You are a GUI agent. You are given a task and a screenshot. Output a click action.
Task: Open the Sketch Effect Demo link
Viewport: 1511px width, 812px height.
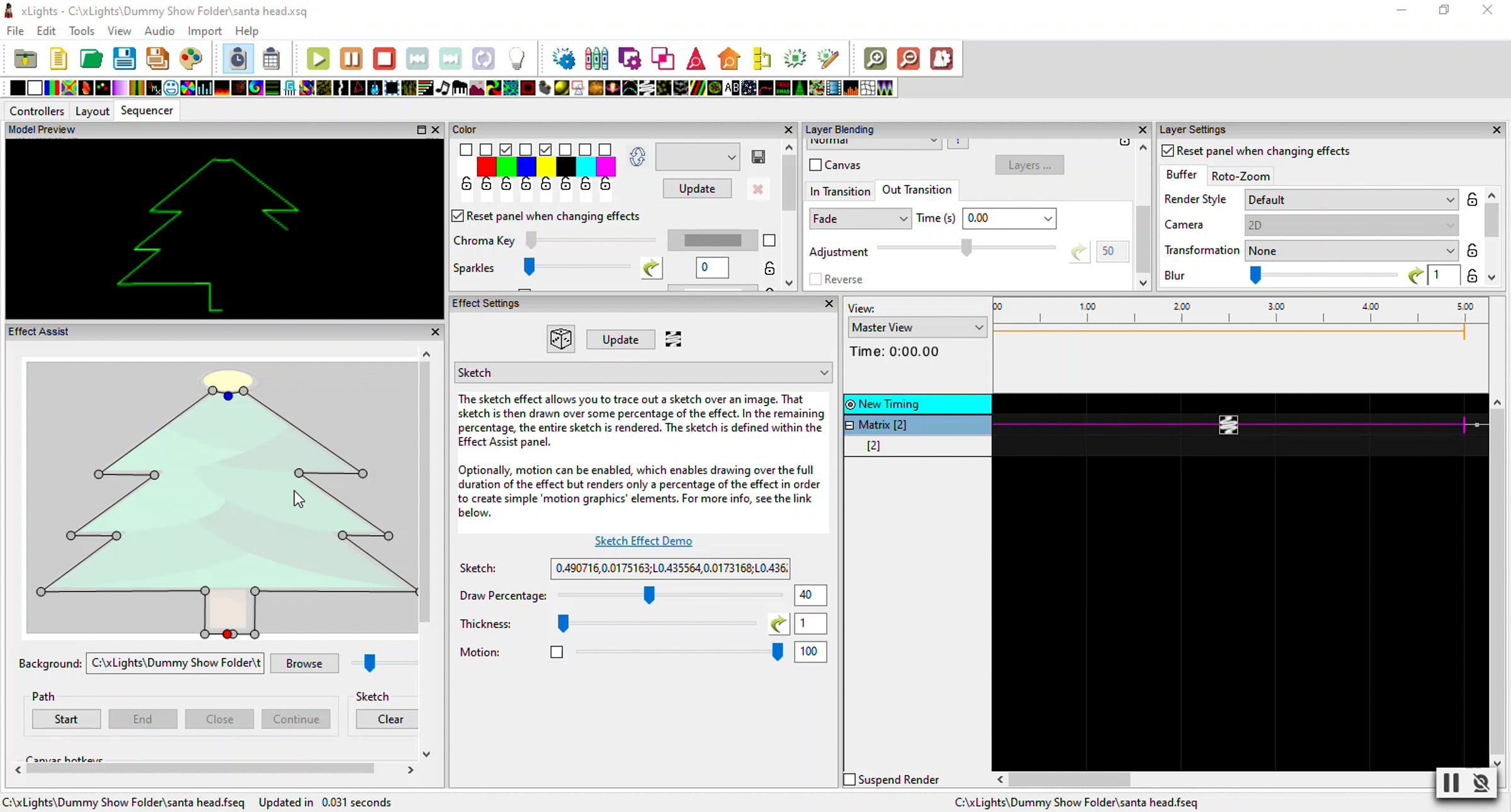coord(643,541)
